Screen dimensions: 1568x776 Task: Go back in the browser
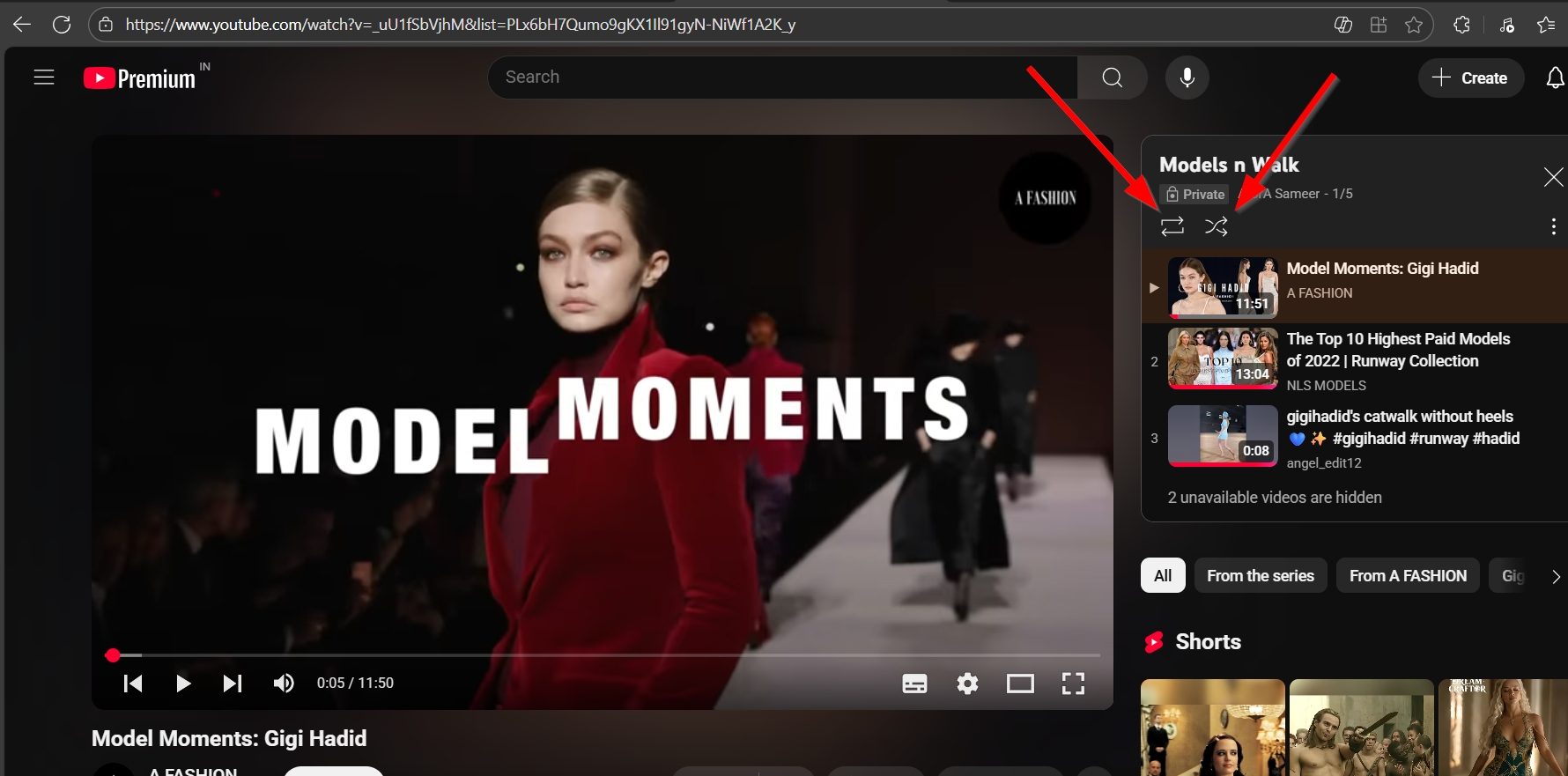point(22,25)
